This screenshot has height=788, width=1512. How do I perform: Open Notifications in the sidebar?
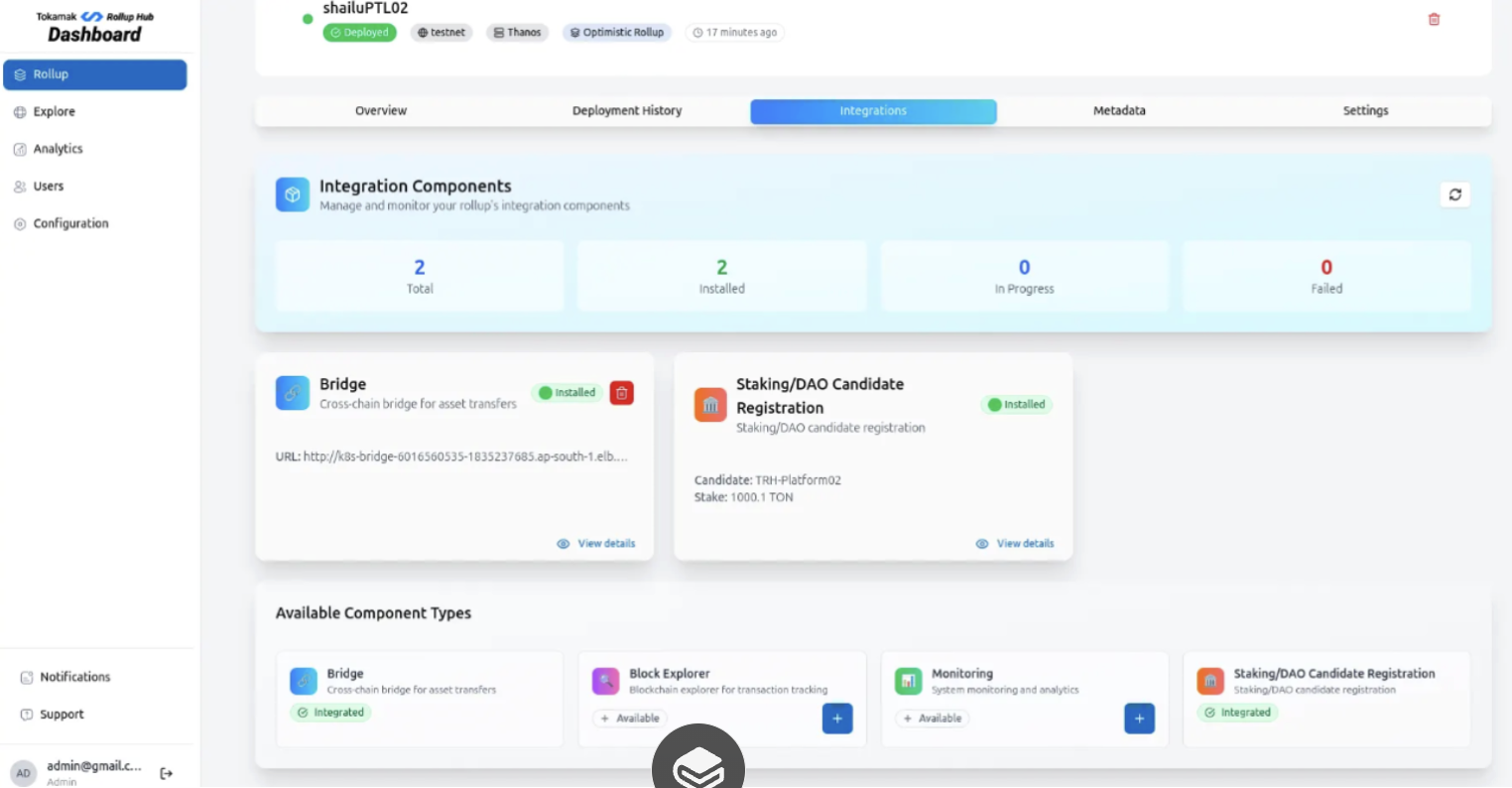click(74, 677)
